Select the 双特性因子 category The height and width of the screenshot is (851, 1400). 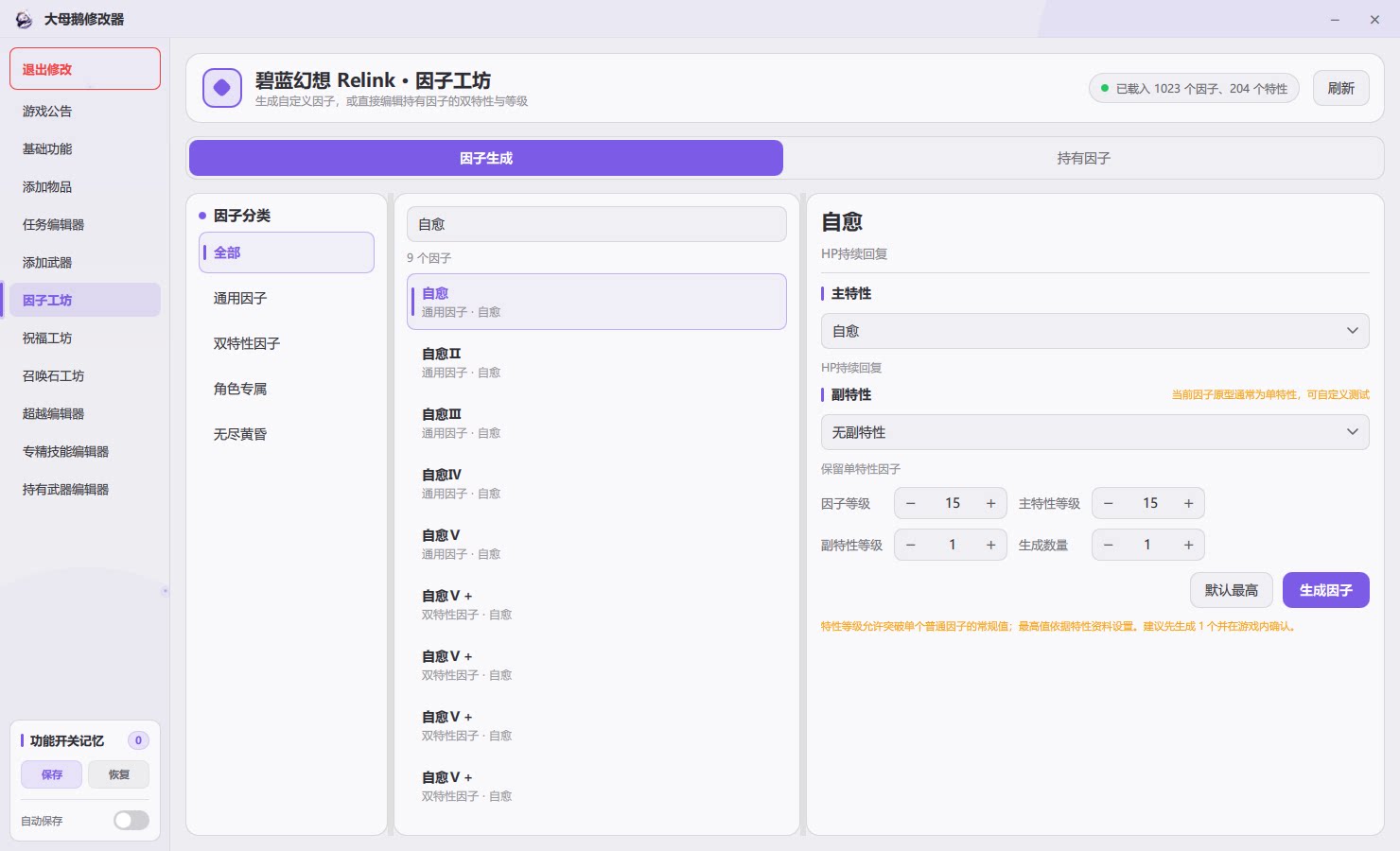pyautogui.click(x=287, y=343)
